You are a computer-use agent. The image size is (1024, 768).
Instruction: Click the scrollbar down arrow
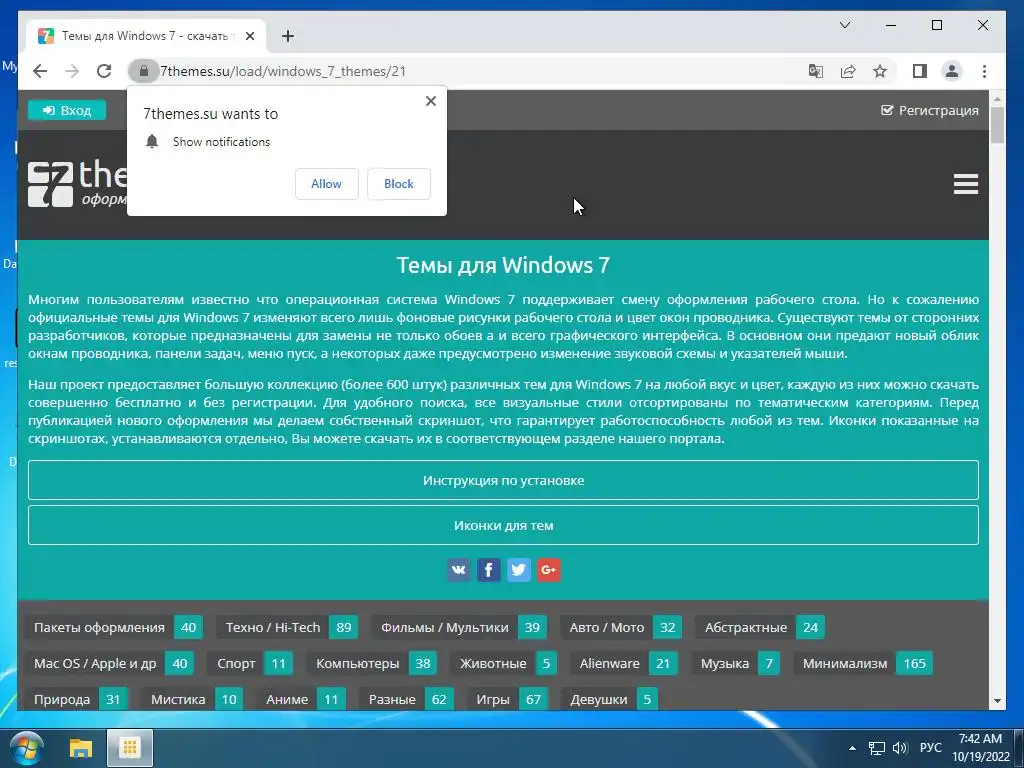pyautogui.click(x=997, y=701)
